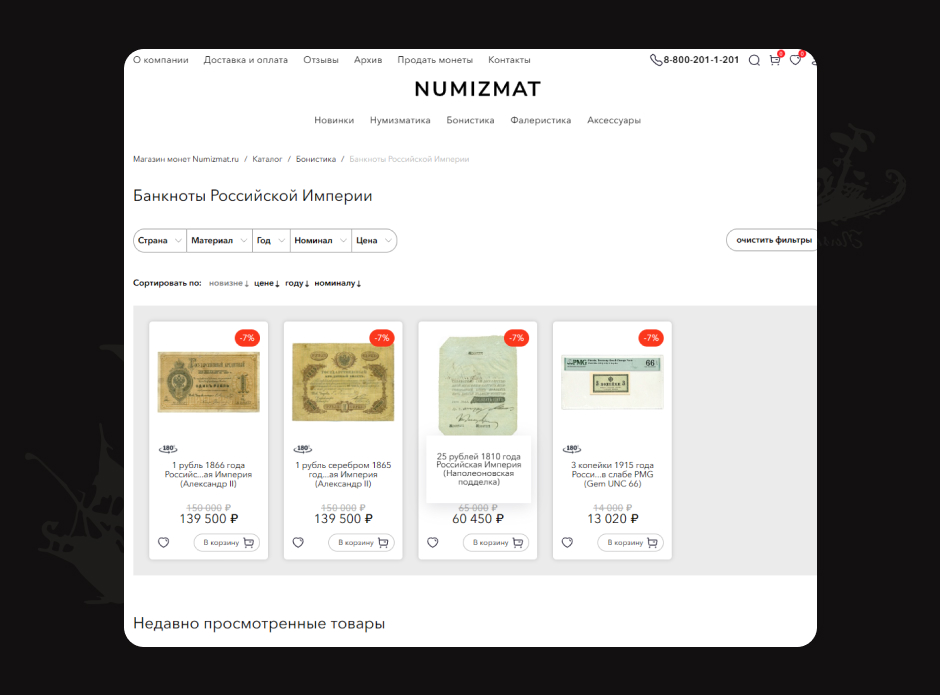Viewport: 940px width, 695px height.
Task: Open the 25 рублей 1810 banknote thumbnail
Action: point(478,385)
